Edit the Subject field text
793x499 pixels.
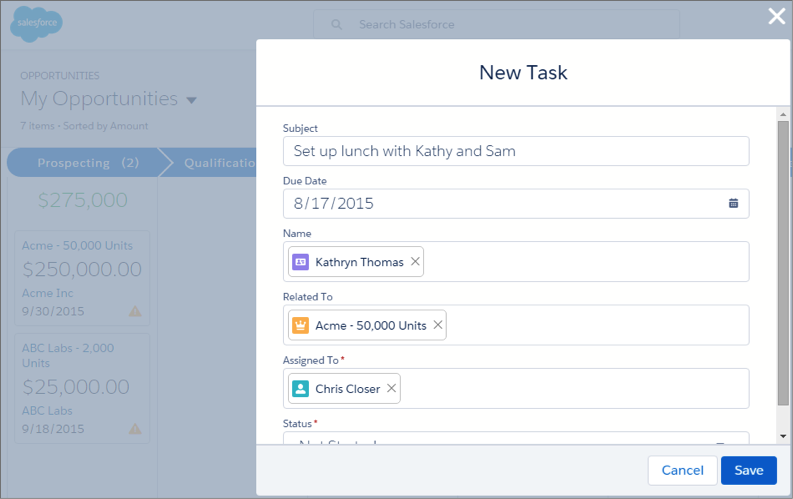pos(516,151)
